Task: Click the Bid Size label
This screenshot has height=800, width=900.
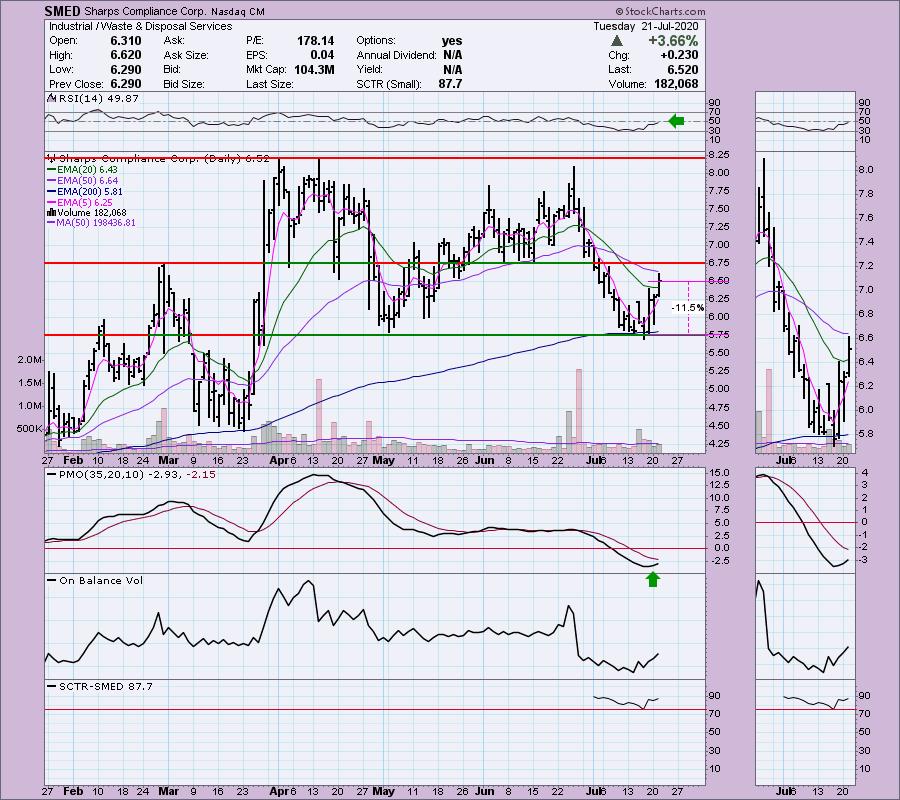Action: (x=184, y=84)
